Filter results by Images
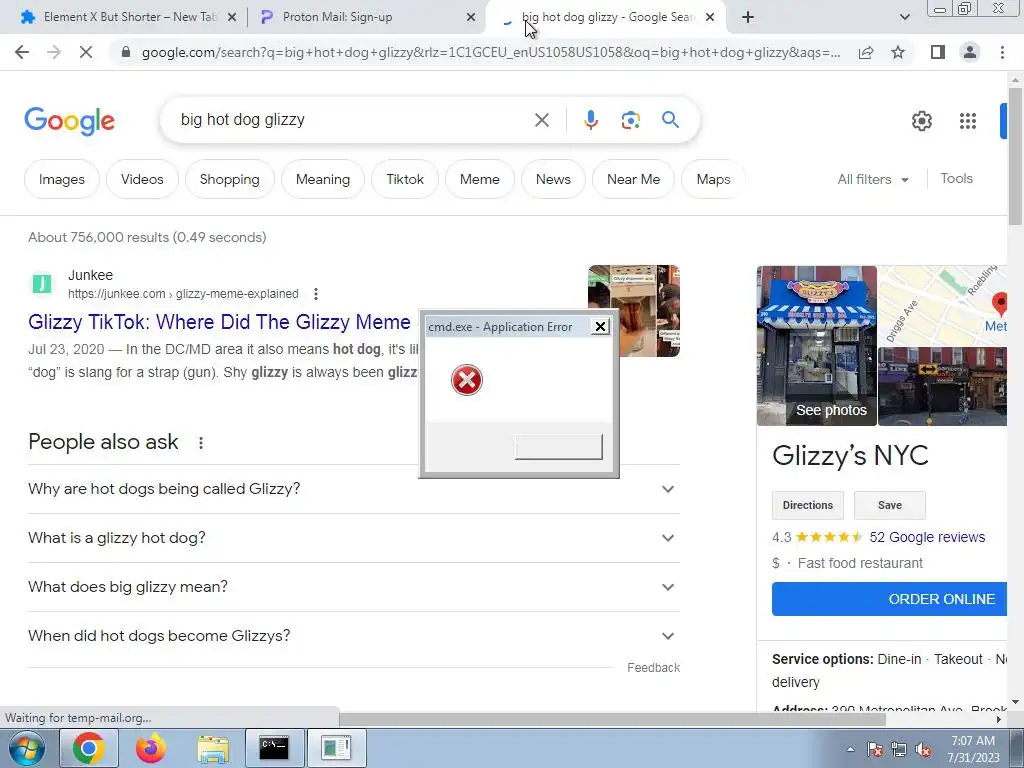Screen dimensions: 1024x768 point(61,180)
